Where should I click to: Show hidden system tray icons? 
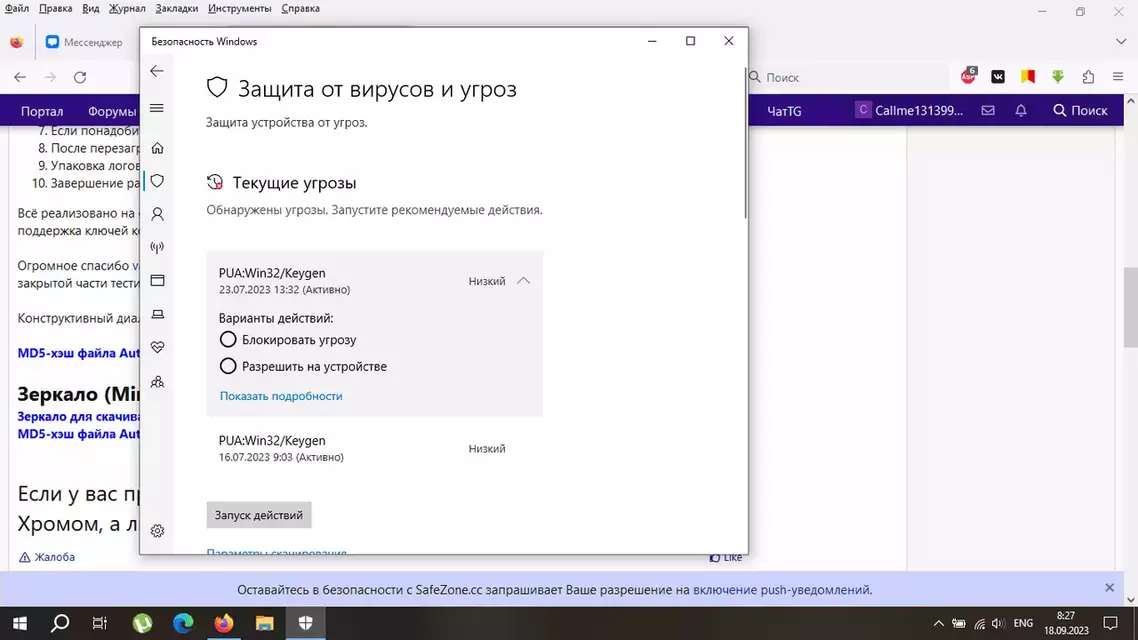click(938, 623)
